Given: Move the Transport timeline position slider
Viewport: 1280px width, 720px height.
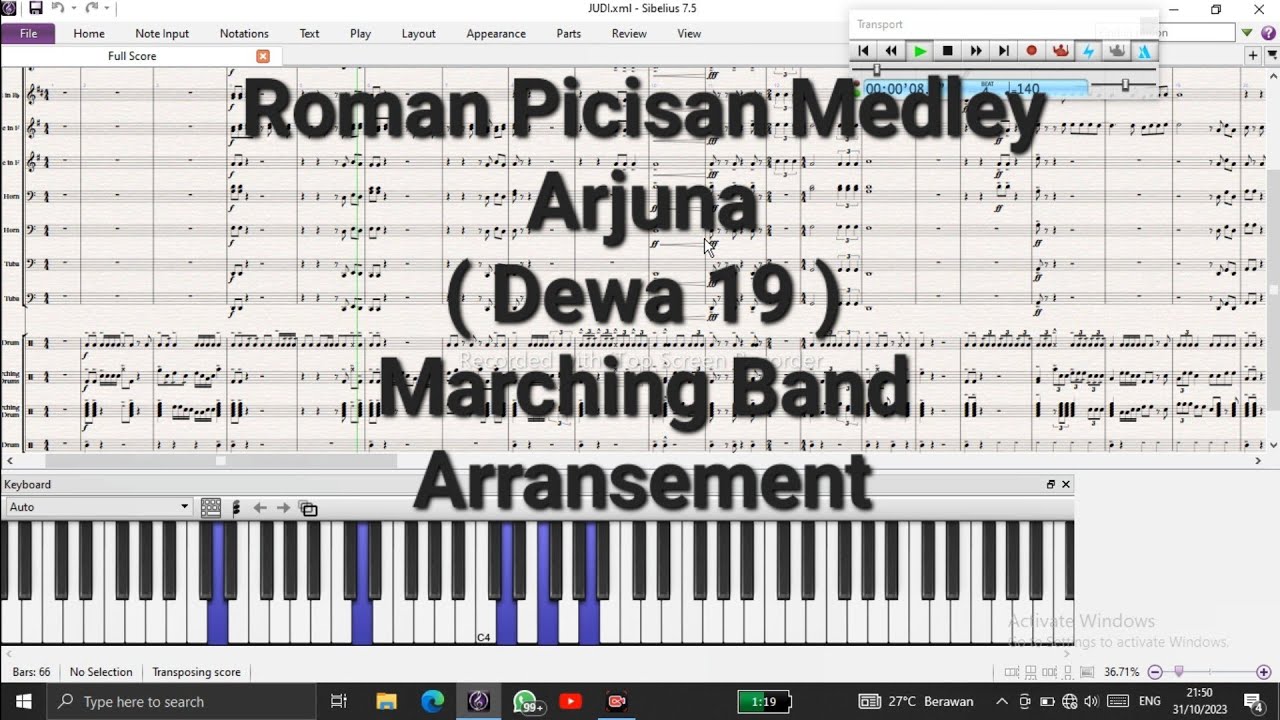Looking at the screenshot, I should click(877, 70).
